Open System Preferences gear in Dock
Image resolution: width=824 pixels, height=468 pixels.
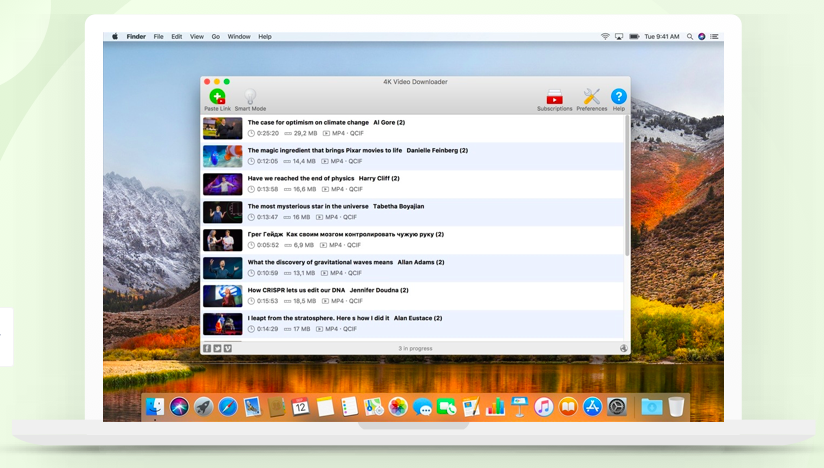(617, 407)
